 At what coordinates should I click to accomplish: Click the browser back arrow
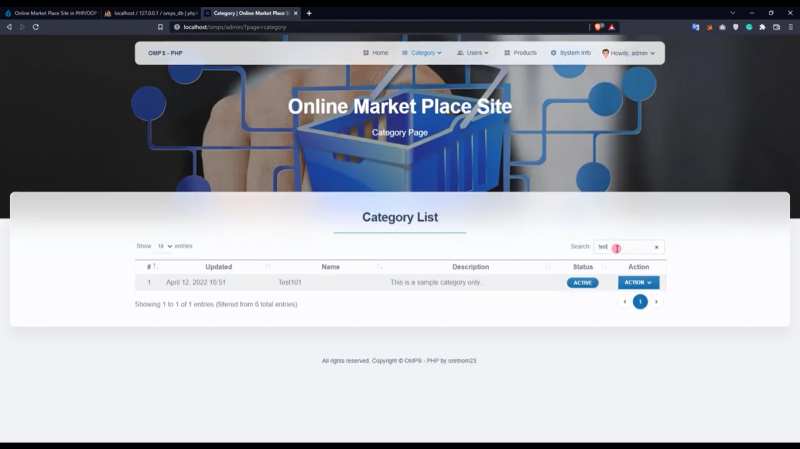[9, 27]
